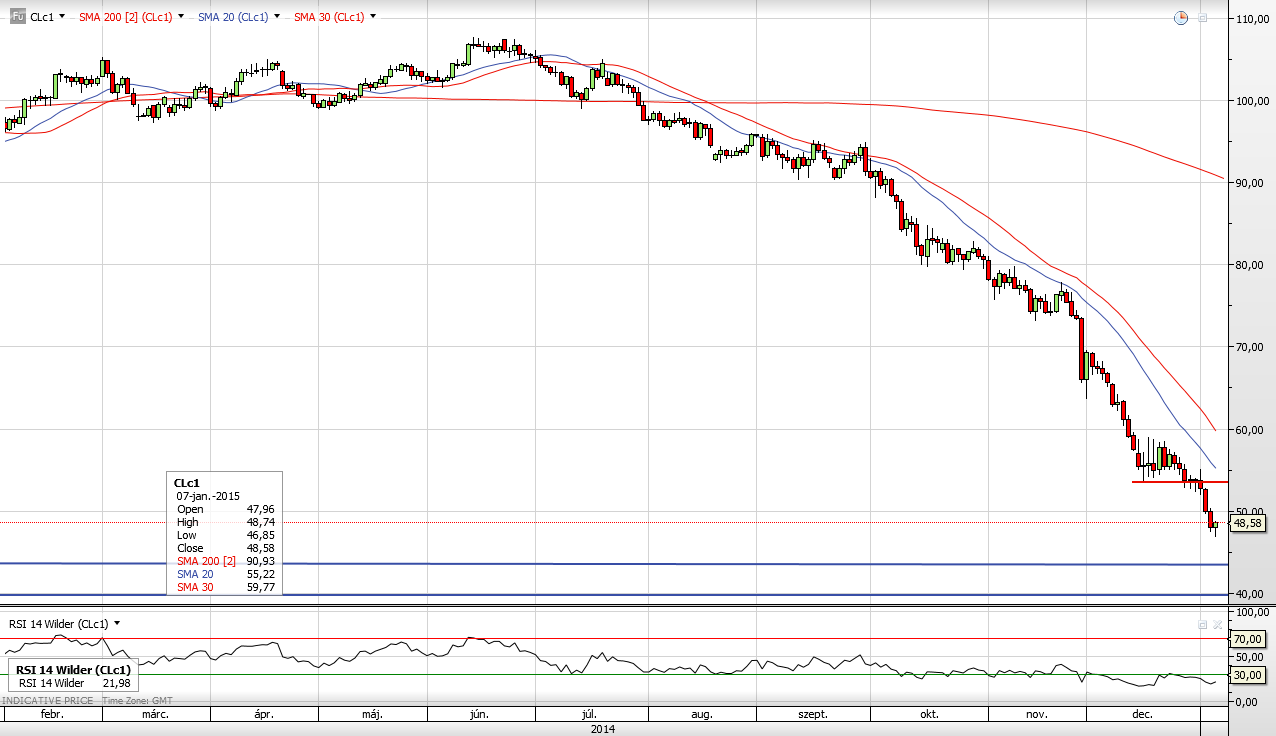Select the red horizontal support line near 53

tap(1180, 482)
